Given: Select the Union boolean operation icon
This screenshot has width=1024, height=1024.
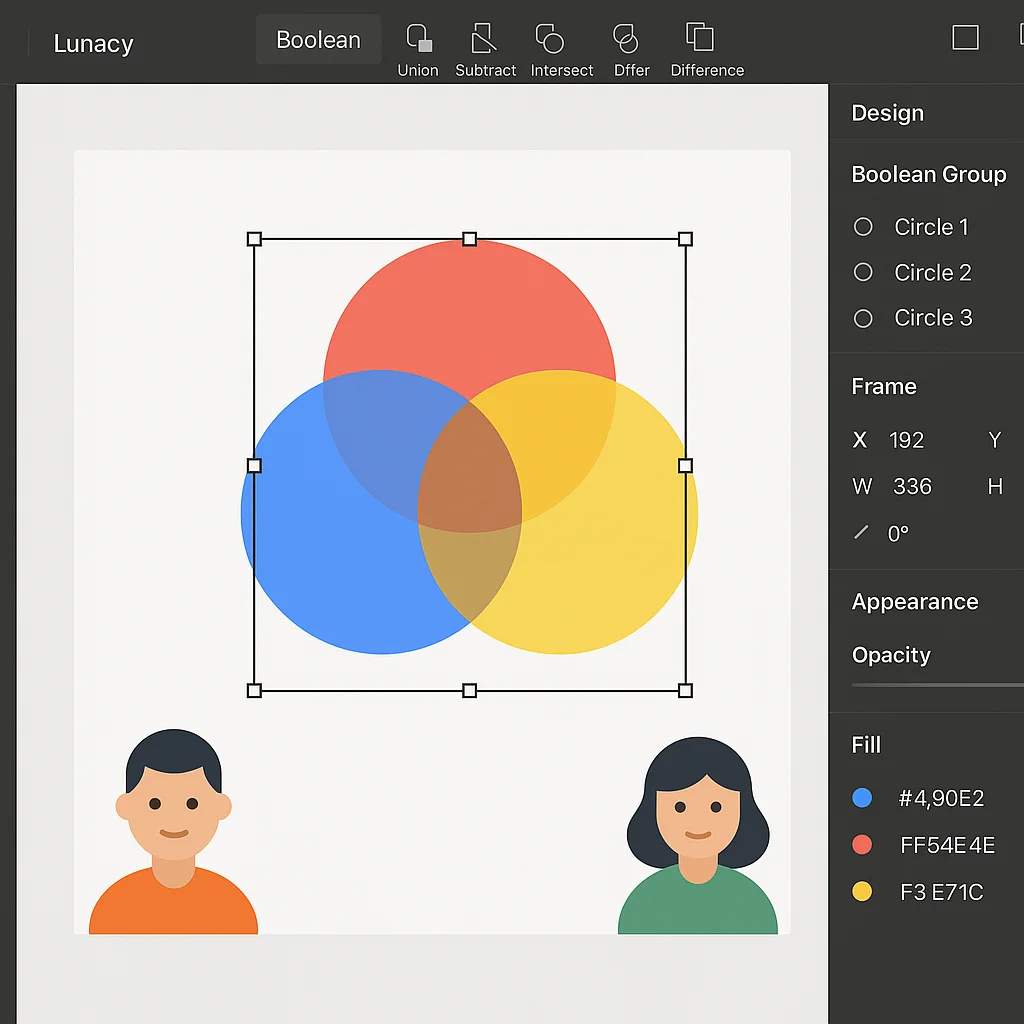Looking at the screenshot, I should coord(418,38).
